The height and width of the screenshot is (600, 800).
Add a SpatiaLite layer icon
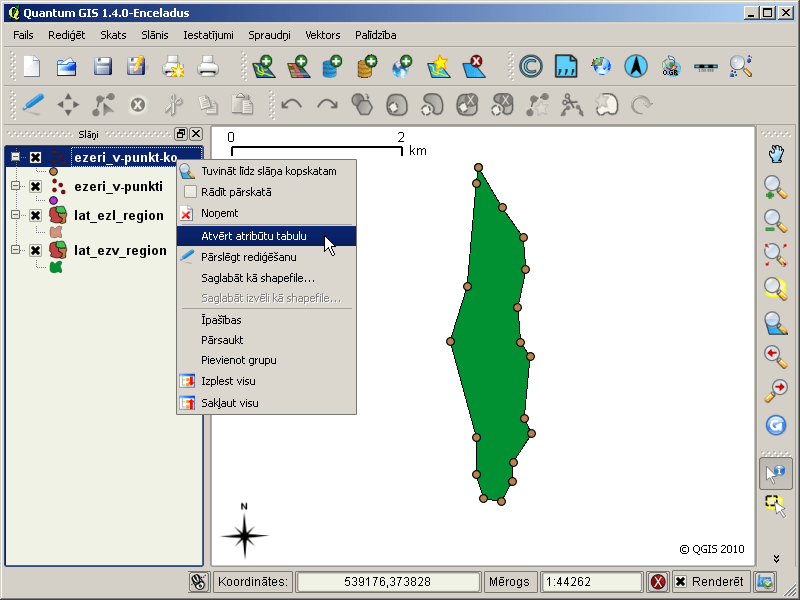[x=367, y=66]
